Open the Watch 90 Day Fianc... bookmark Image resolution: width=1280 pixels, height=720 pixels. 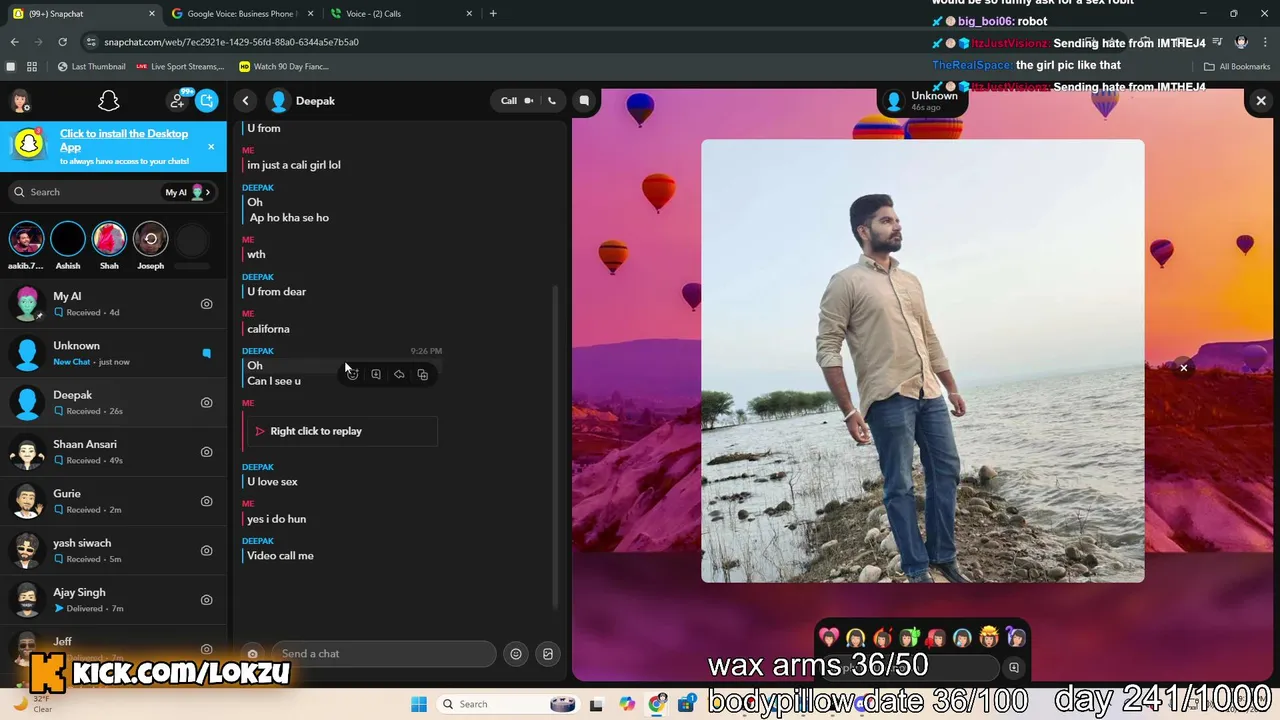coord(284,67)
